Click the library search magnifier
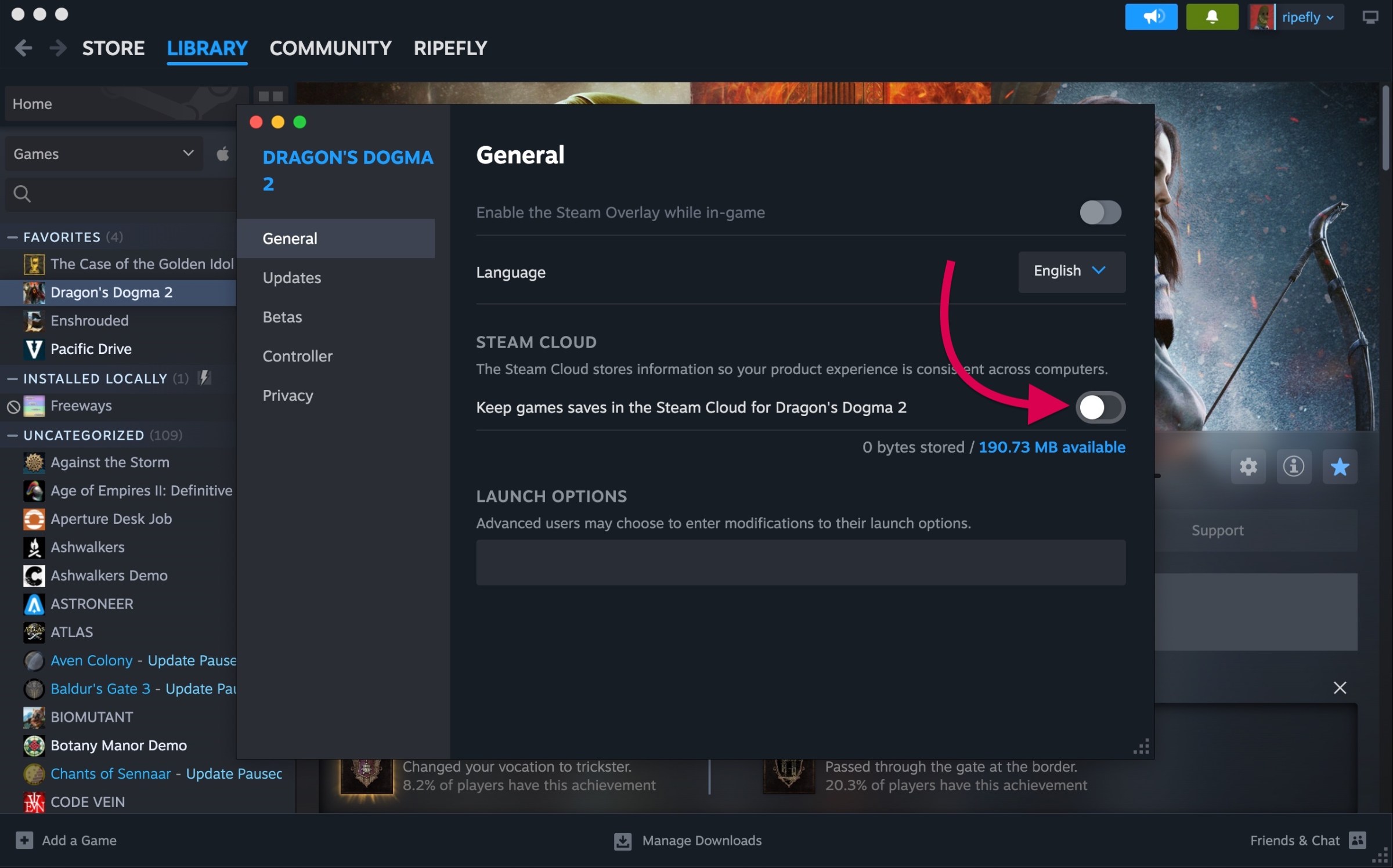Screen dimensions: 1393x868 click(x=22, y=193)
